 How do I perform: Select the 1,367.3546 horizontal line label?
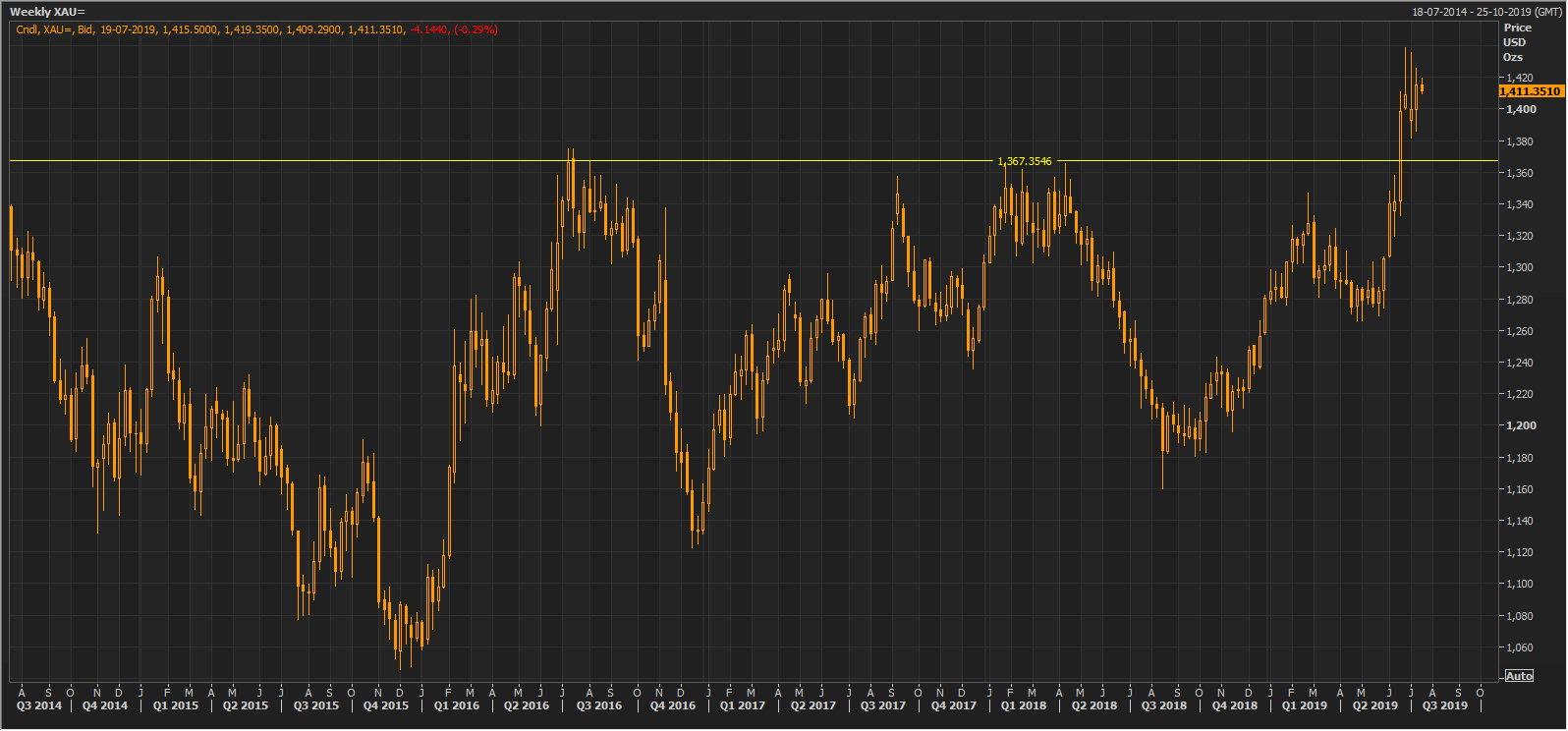coord(1025,161)
